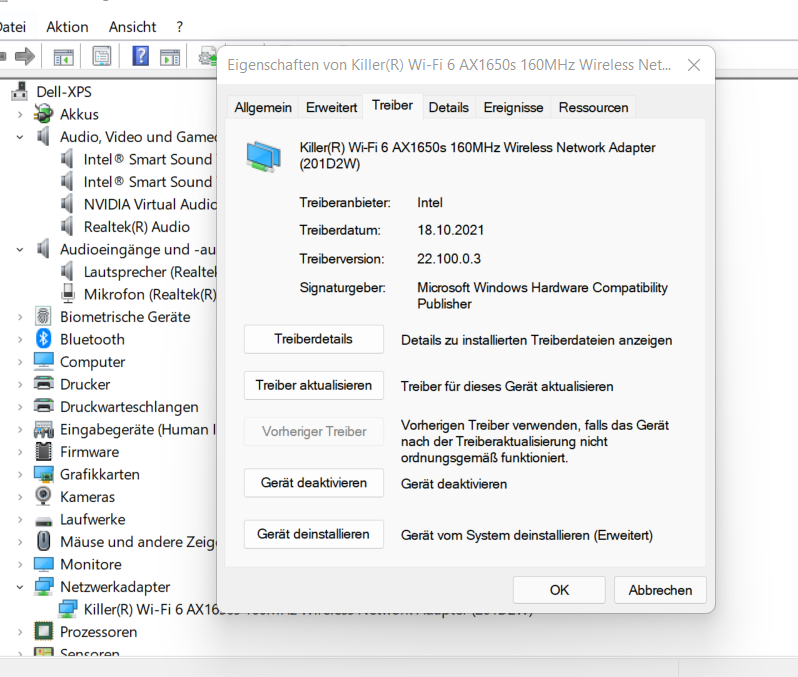Click the Mikrofon device icon

click(x=67, y=293)
